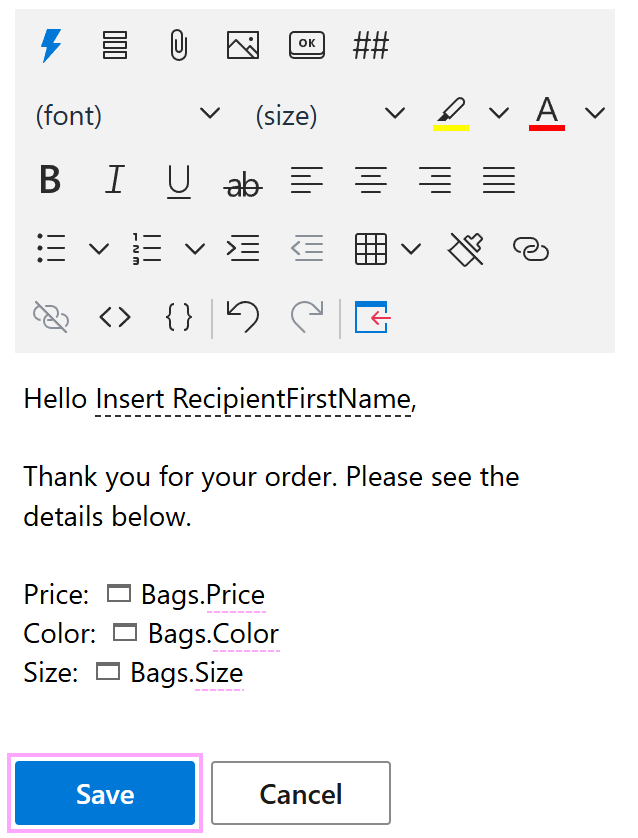Toggle italic formatting
The image size is (638, 838).
click(x=114, y=180)
